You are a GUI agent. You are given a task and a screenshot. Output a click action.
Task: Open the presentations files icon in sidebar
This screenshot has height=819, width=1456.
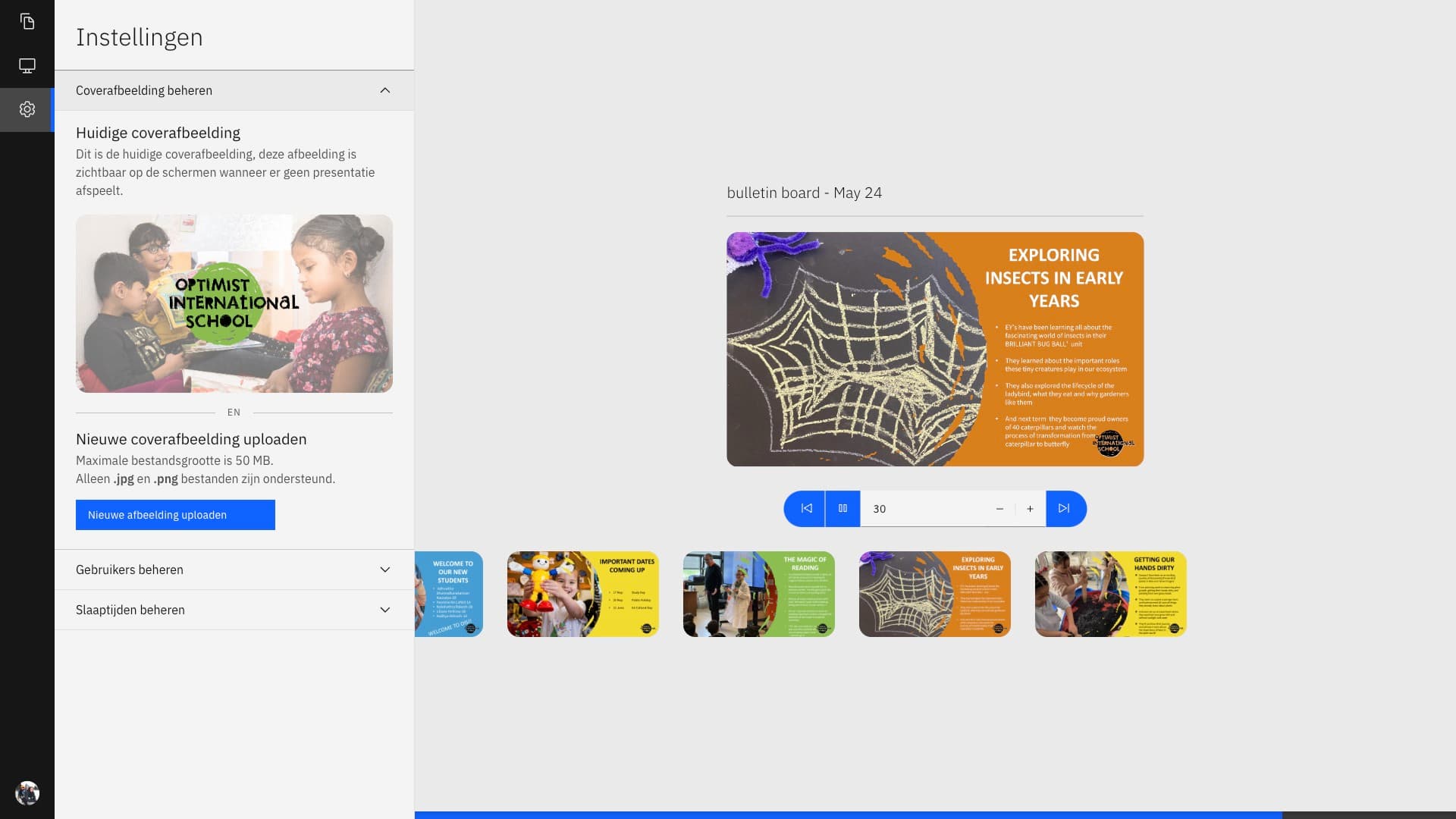(x=27, y=22)
